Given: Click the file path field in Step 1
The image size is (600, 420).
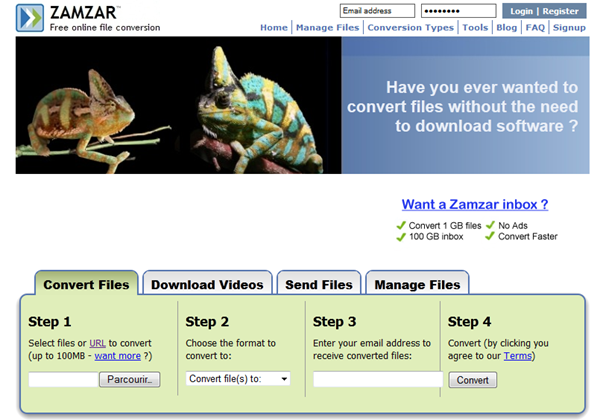Looking at the screenshot, I should 64,379.
